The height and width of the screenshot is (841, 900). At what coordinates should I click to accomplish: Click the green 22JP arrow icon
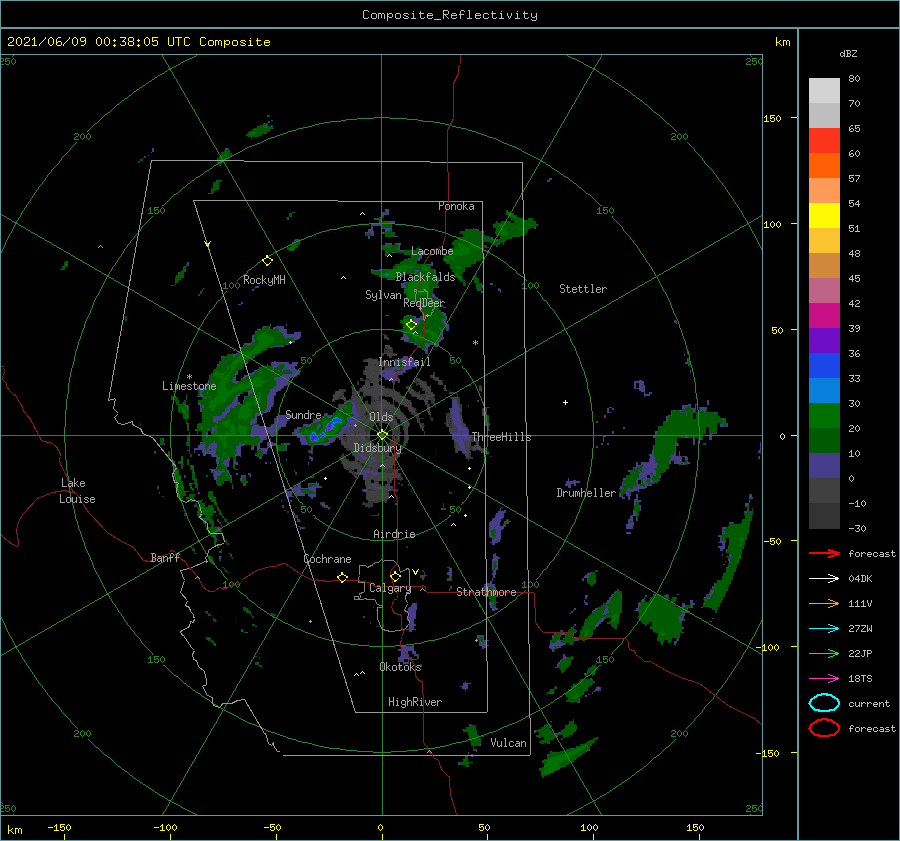(824, 653)
